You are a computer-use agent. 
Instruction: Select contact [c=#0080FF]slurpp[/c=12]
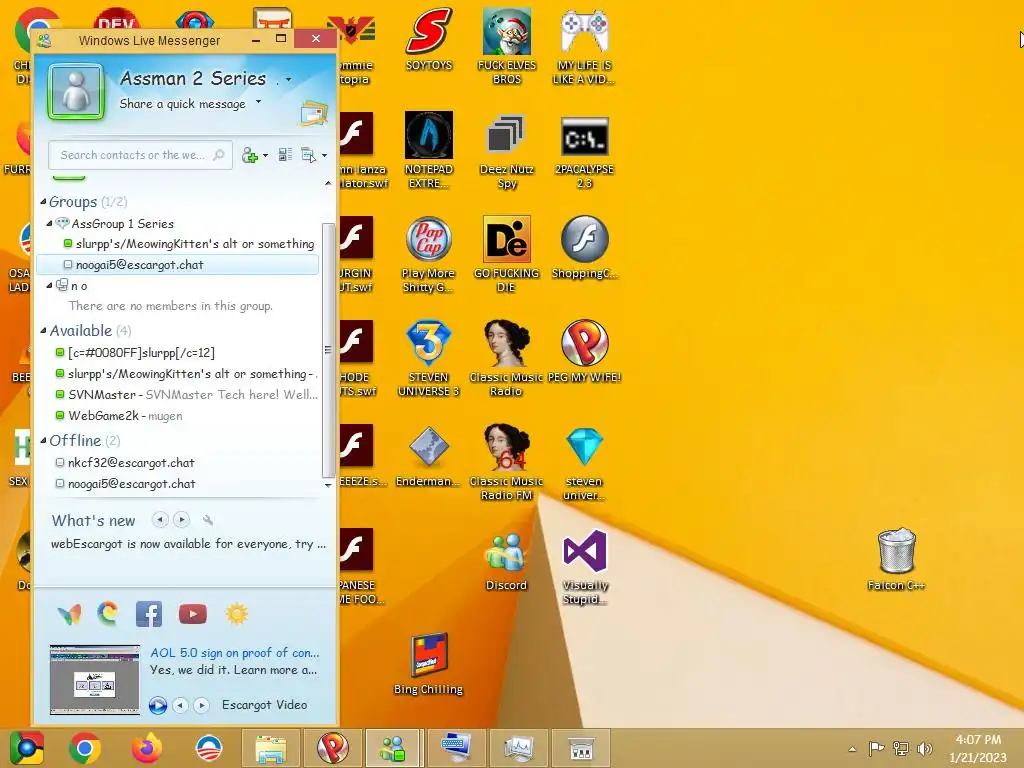pos(141,353)
